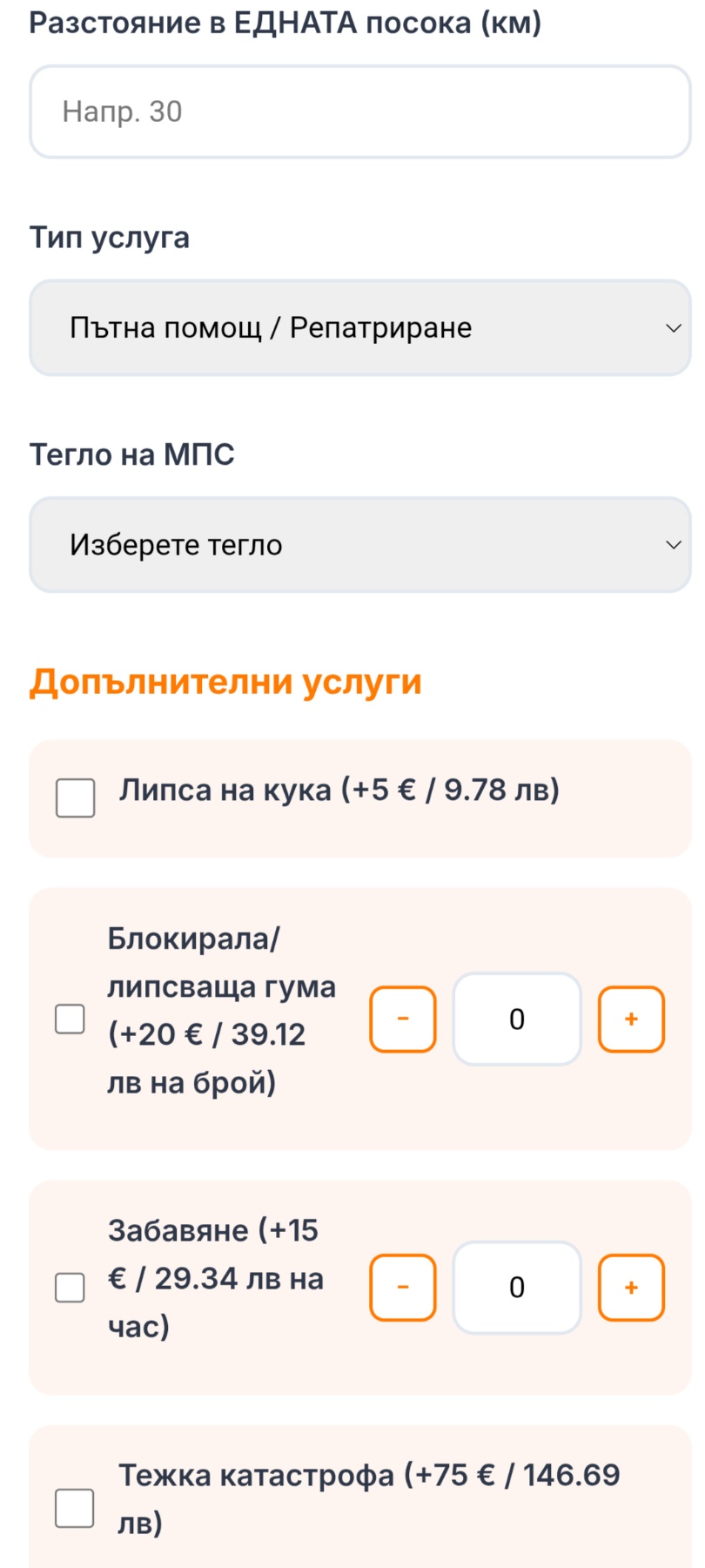Click the plus button for Забавяне hours
Viewport: 705px width, 1568px height.
(x=630, y=1288)
